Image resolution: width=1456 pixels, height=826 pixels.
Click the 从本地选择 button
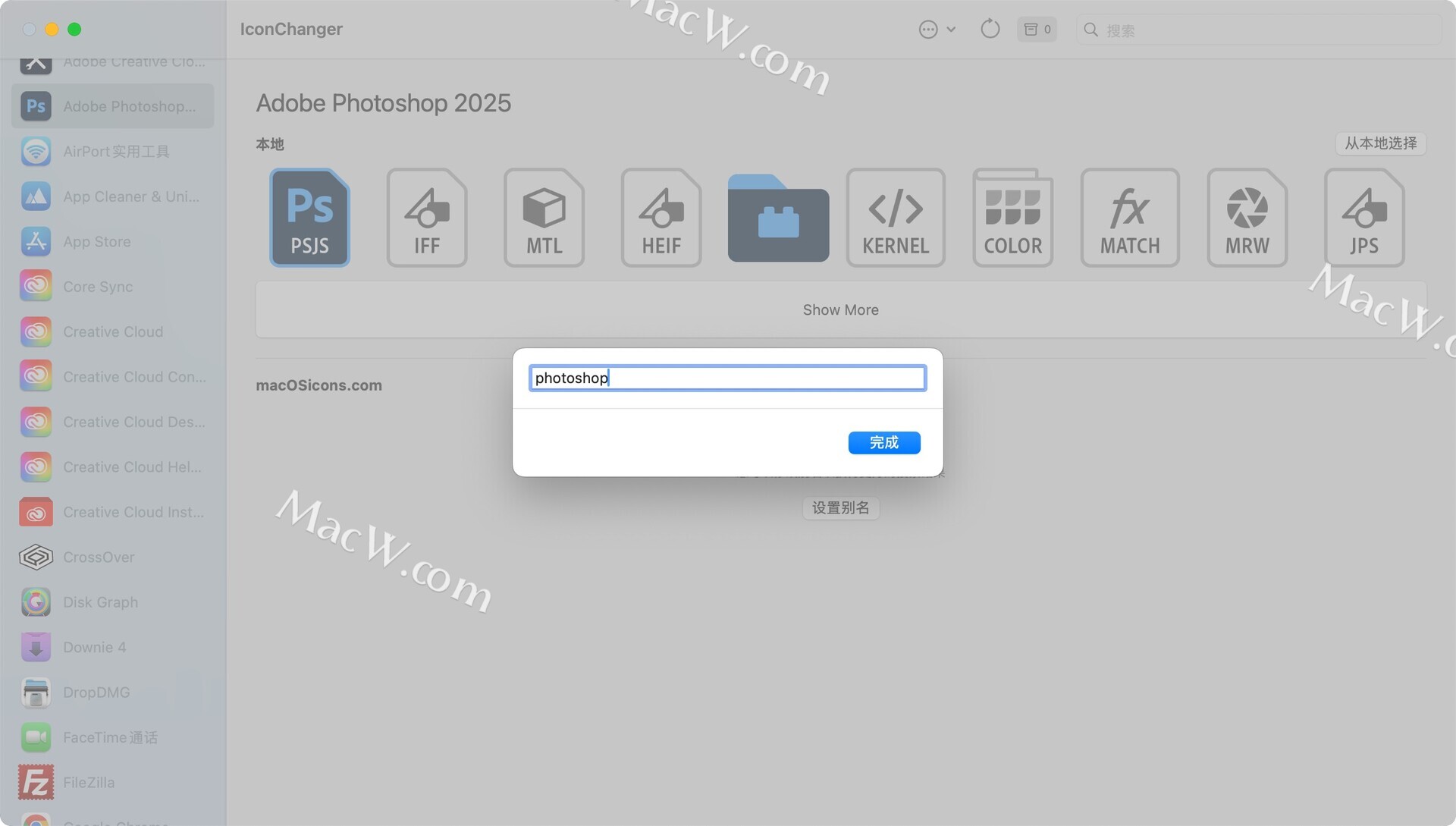pyautogui.click(x=1380, y=143)
